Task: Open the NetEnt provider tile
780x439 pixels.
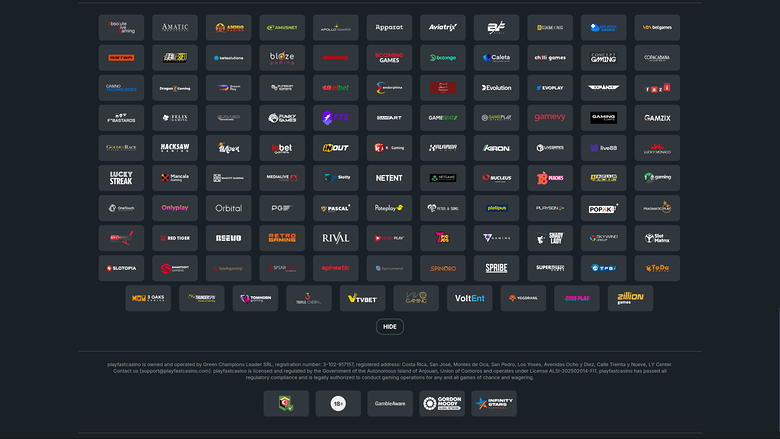Action: [389, 178]
